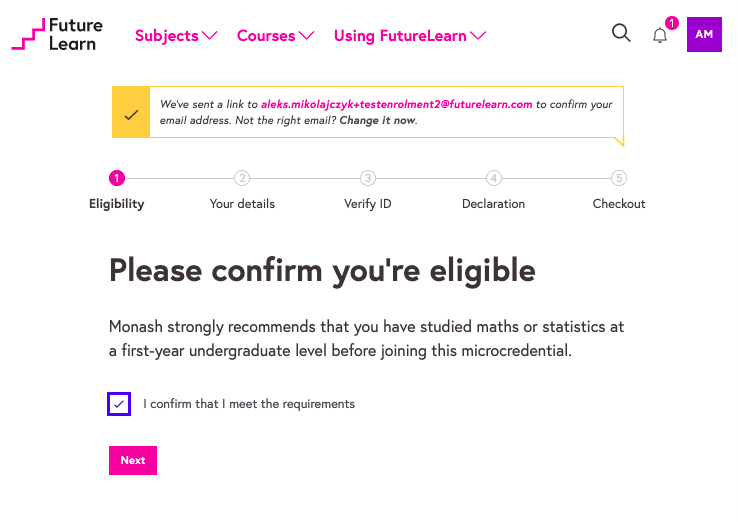Open the search magnifier icon
This screenshot has height=522, width=738.
click(621, 34)
